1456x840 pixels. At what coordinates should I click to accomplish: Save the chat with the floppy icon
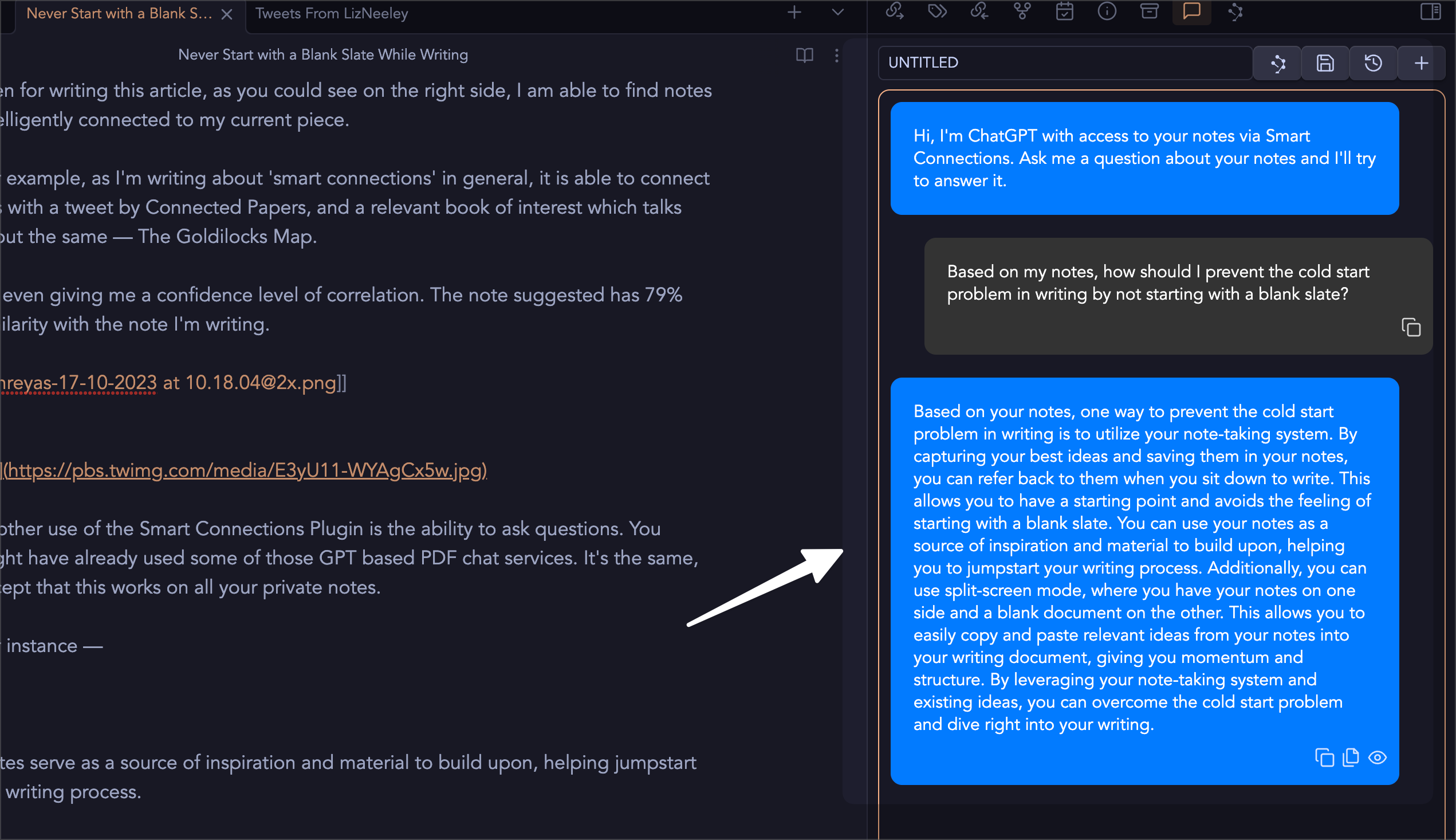[1325, 63]
